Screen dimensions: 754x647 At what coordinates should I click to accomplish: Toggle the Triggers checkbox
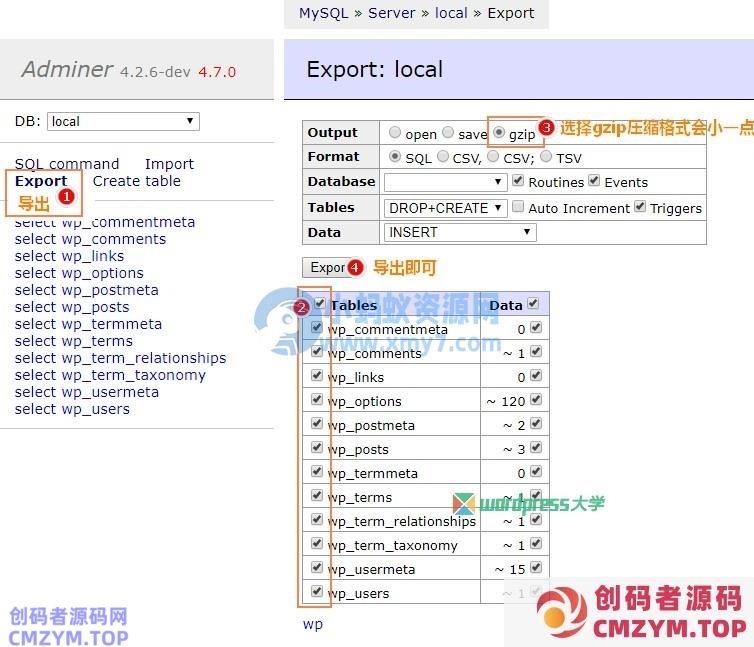pyautogui.click(x=639, y=207)
